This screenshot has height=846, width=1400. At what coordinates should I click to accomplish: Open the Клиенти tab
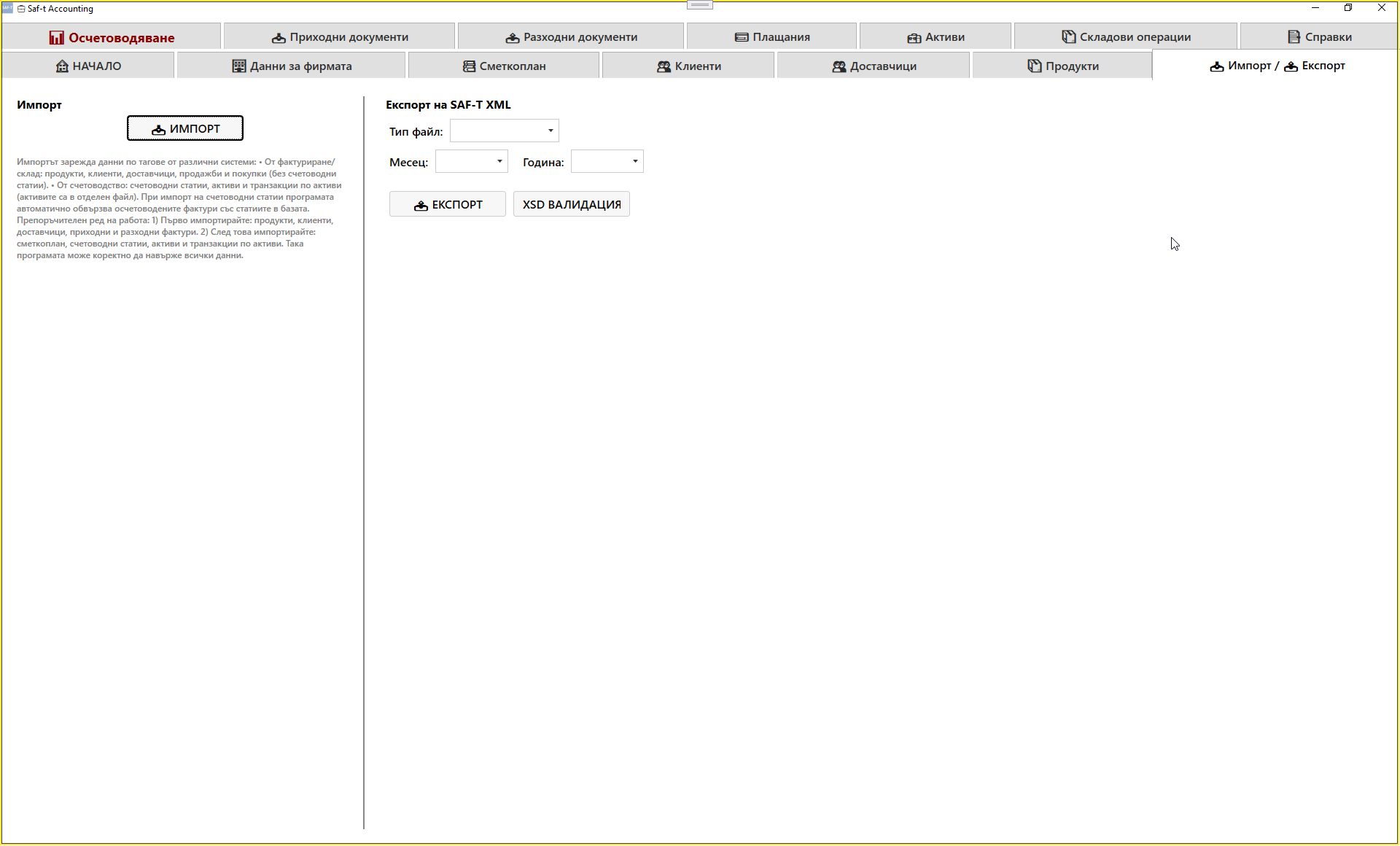(688, 66)
